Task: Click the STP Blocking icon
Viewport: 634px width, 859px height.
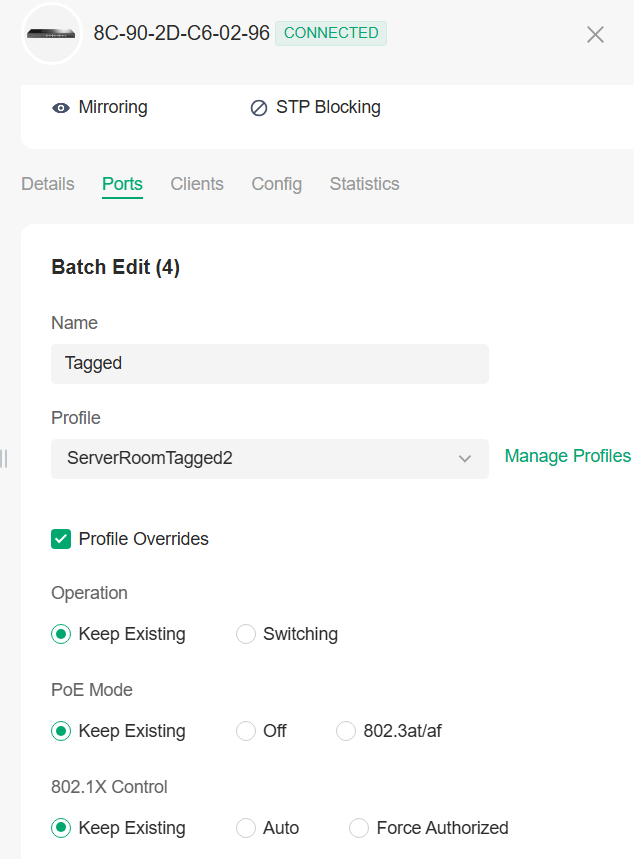Action: [259, 108]
